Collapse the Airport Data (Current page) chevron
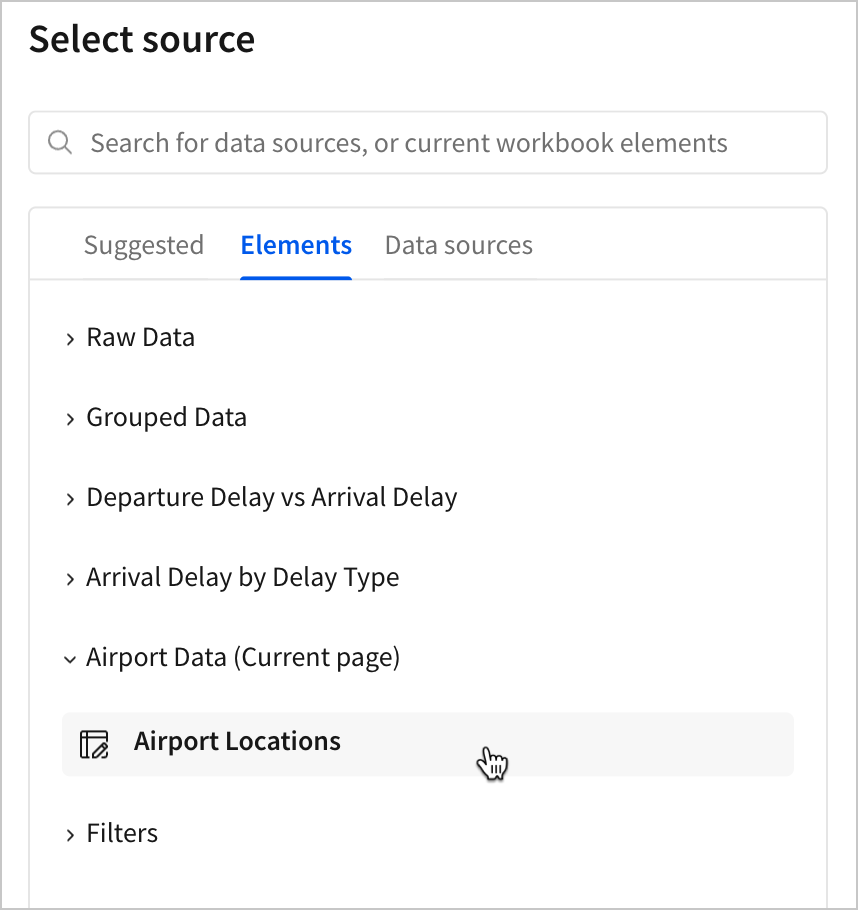Image resolution: width=858 pixels, height=910 pixels. click(x=70, y=659)
